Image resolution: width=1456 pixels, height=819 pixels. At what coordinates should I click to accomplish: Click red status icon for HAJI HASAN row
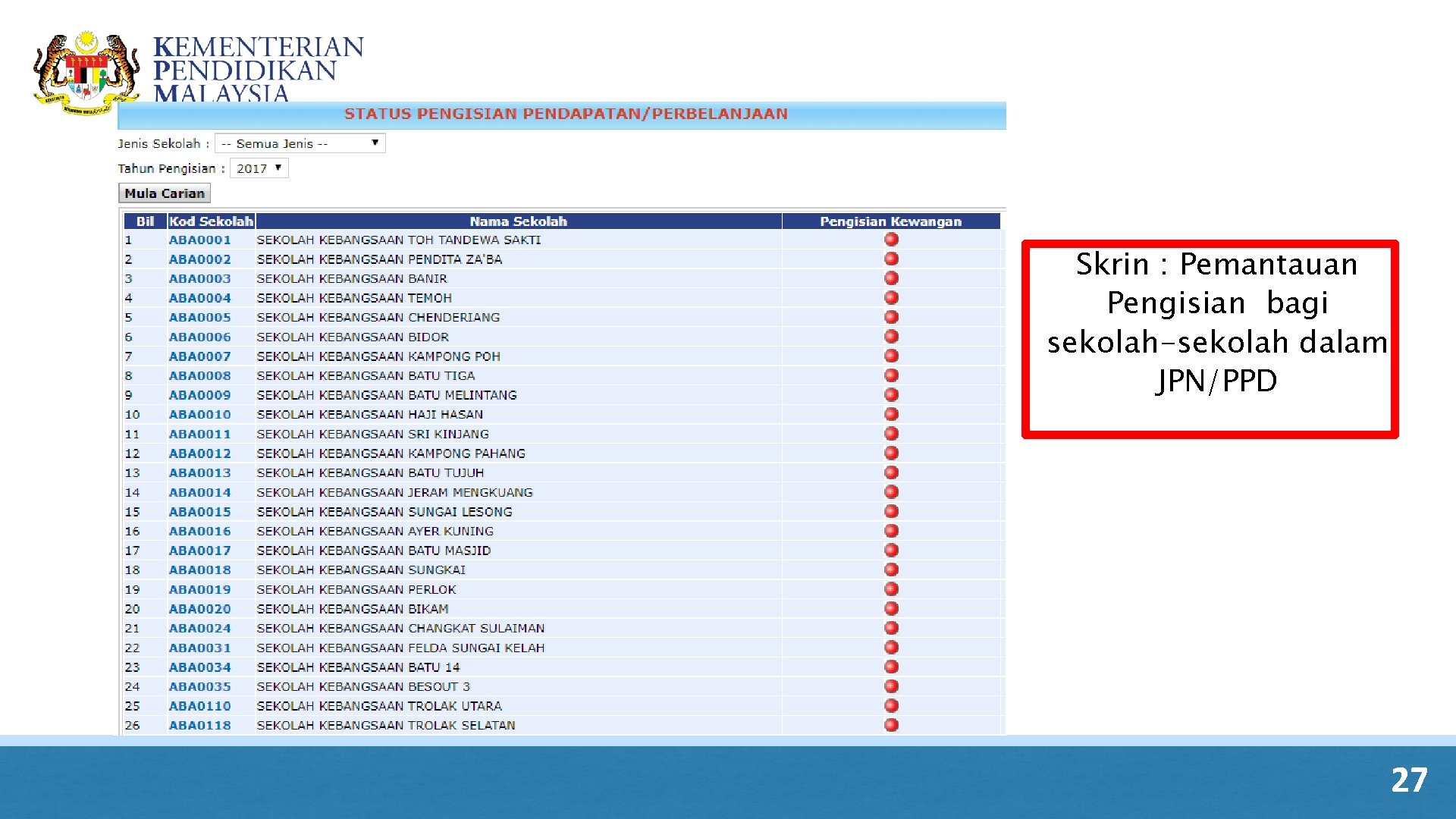pyautogui.click(x=891, y=414)
